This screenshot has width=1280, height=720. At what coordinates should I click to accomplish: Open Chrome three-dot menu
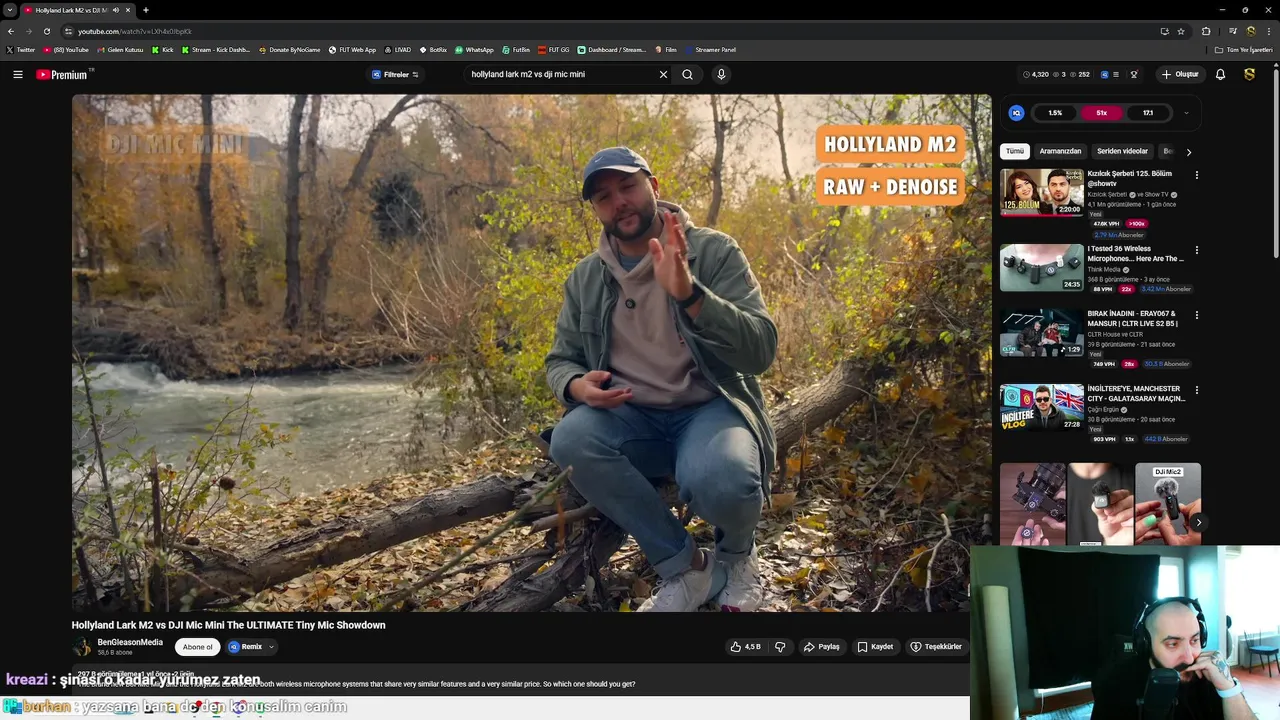click(1268, 31)
